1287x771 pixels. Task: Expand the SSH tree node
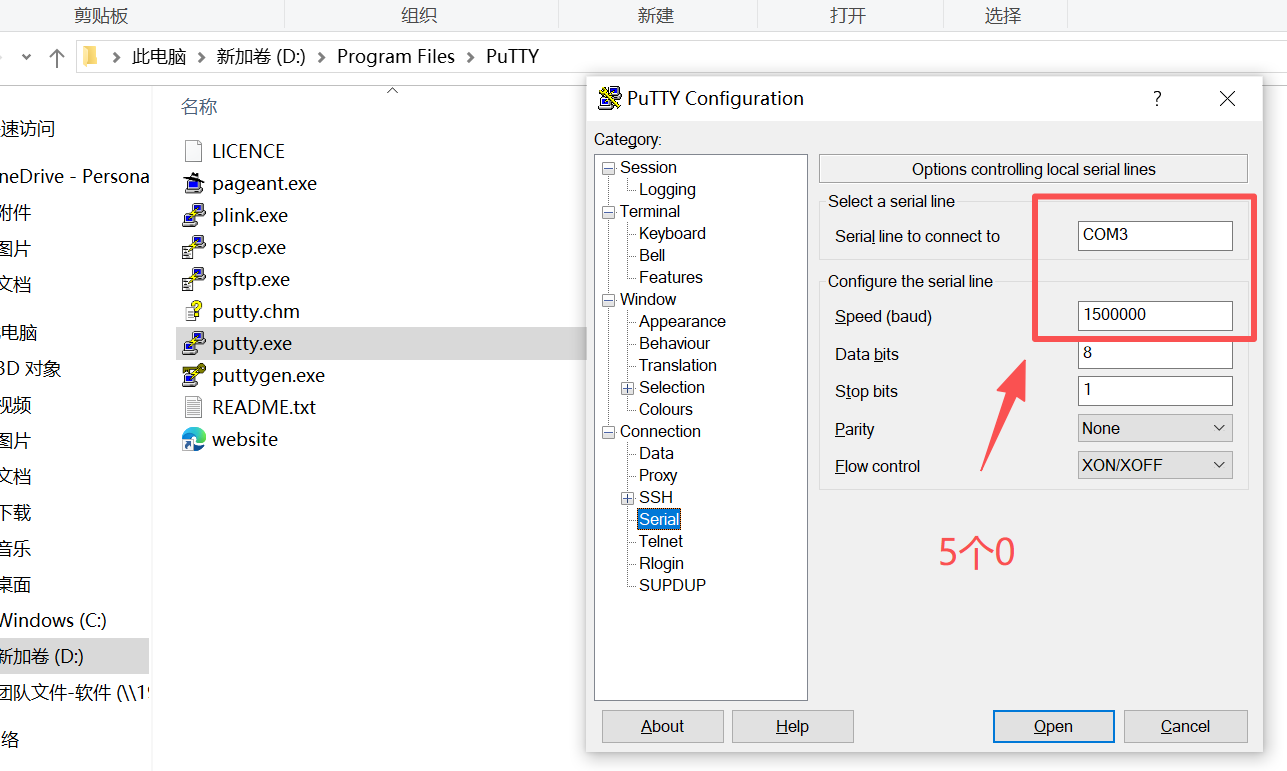click(x=627, y=498)
